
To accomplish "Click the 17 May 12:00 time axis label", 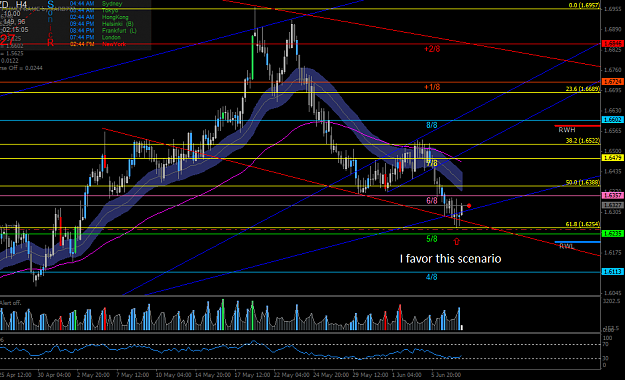I will [x=252, y=375].
